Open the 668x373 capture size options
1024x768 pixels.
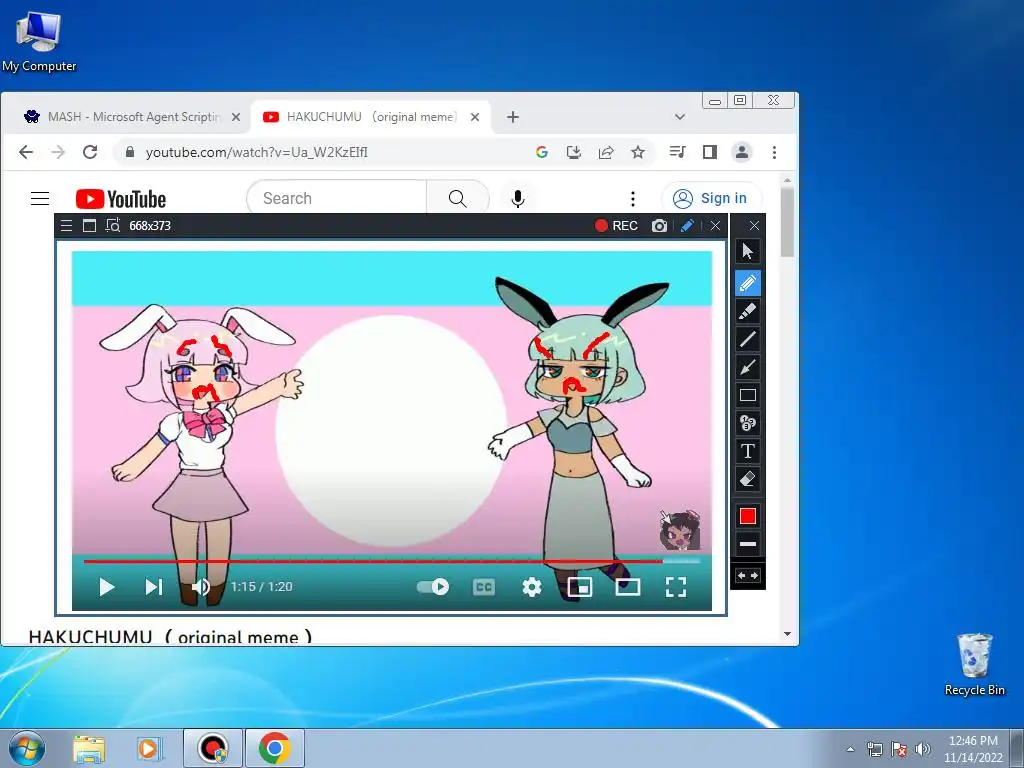[x=150, y=226]
